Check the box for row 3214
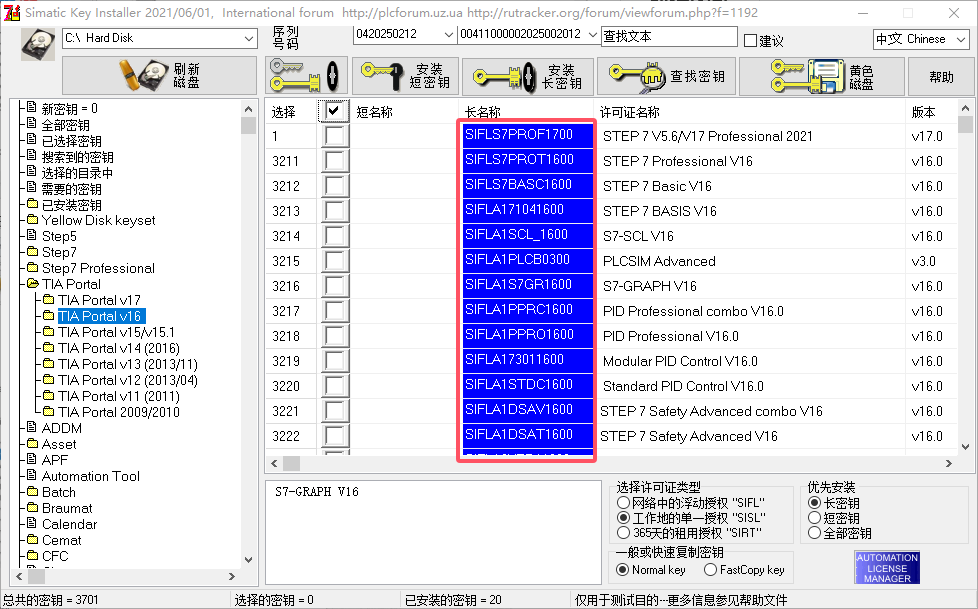Screen dimensions: 978x609 (335, 235)
